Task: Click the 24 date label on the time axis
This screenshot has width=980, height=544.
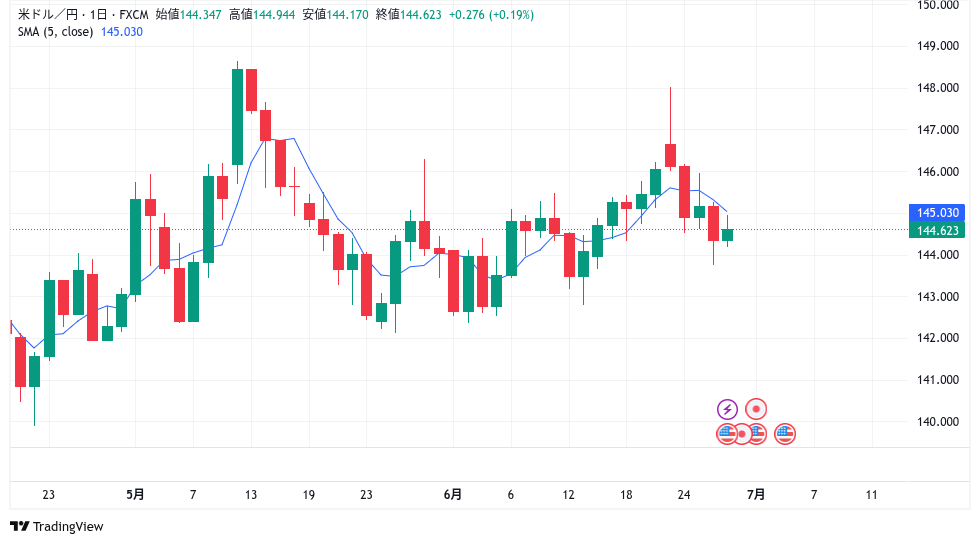Action: (x=684, y=495)
